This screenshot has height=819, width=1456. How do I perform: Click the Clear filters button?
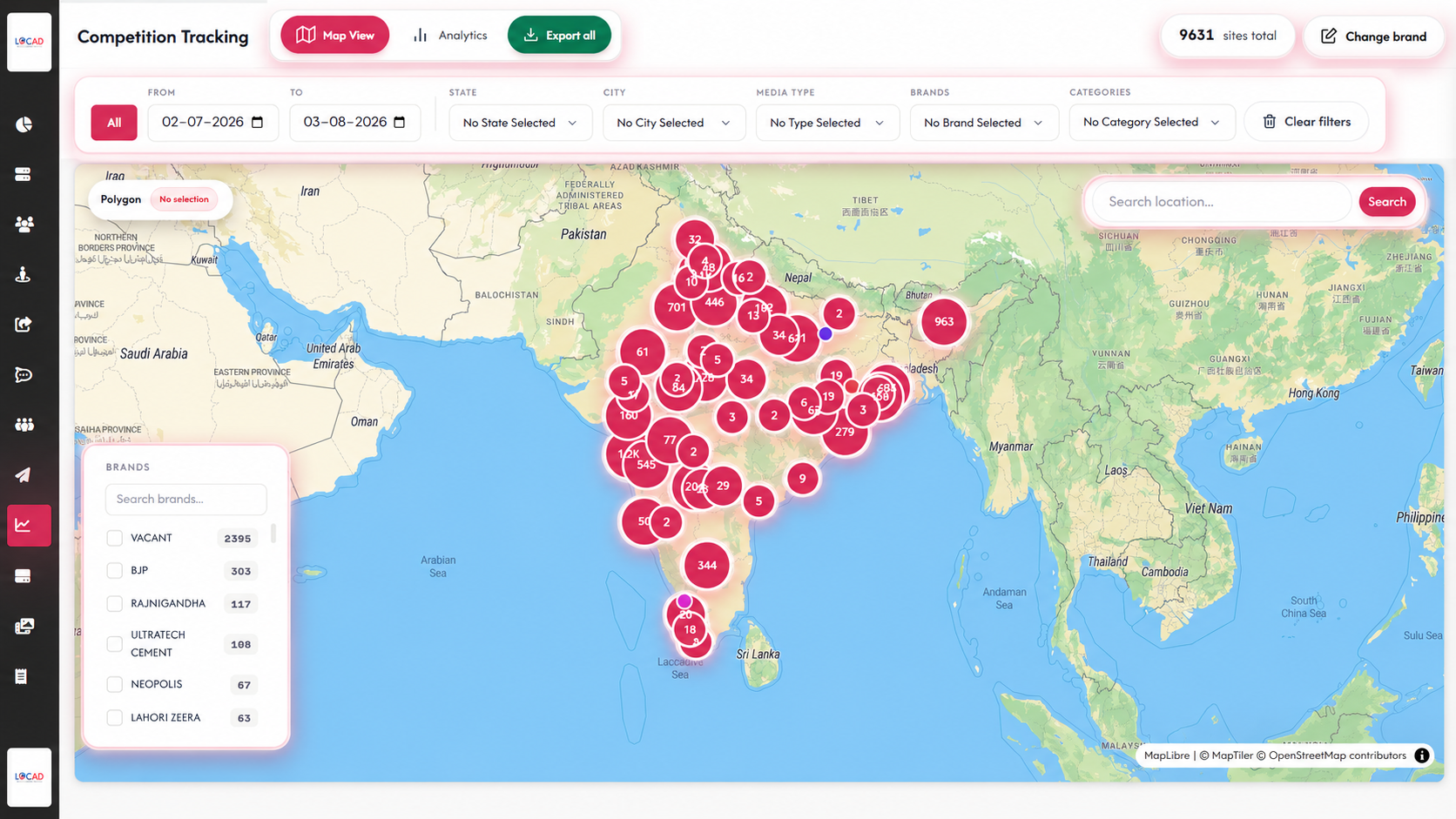pyautogui.click(x=1306, y=122)
